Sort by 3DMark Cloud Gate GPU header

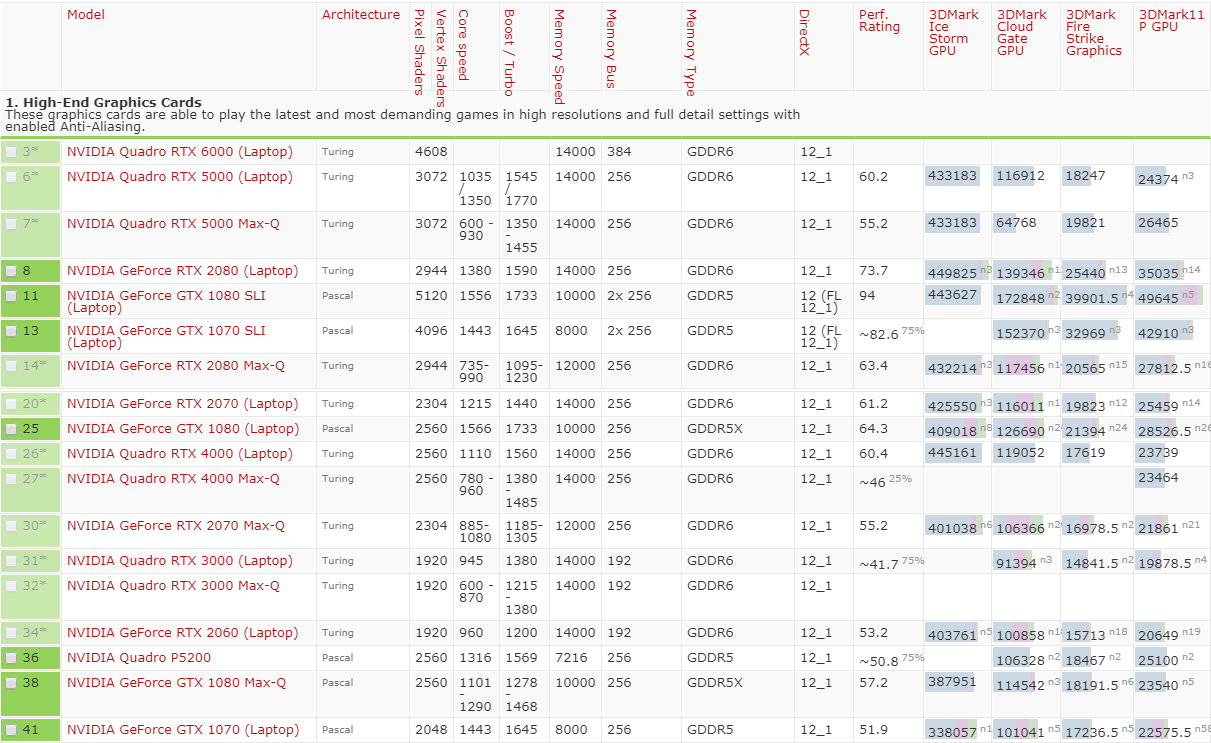pos(1022,33)
